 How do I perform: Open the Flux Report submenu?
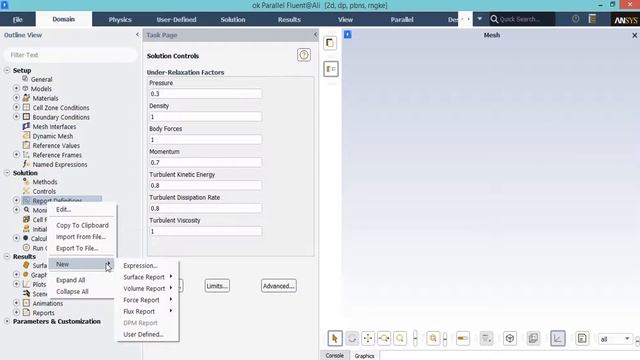coord(148,311)
